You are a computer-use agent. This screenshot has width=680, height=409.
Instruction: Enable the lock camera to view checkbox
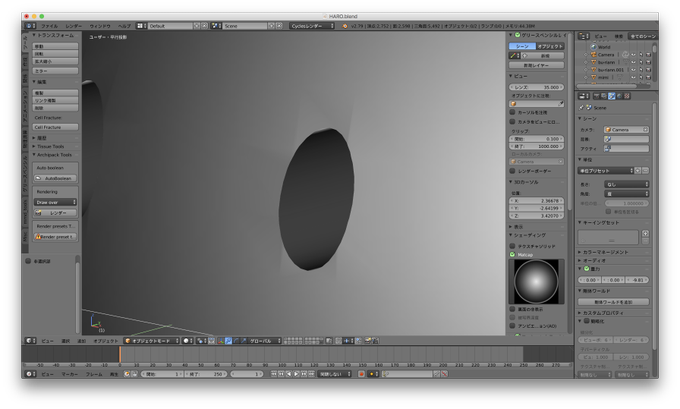[x=512, y=122]
